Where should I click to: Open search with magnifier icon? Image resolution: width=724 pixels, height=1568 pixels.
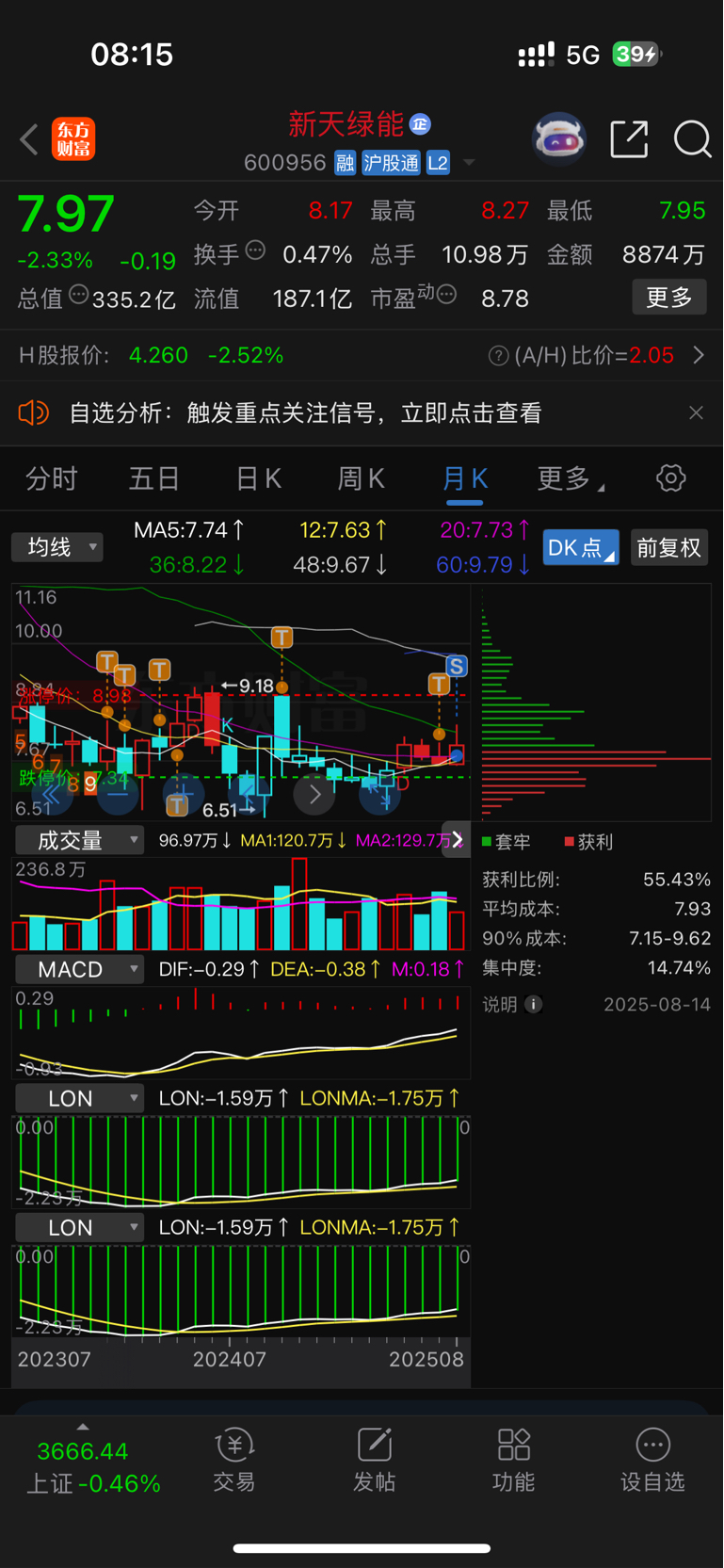(x=692, y=139)
